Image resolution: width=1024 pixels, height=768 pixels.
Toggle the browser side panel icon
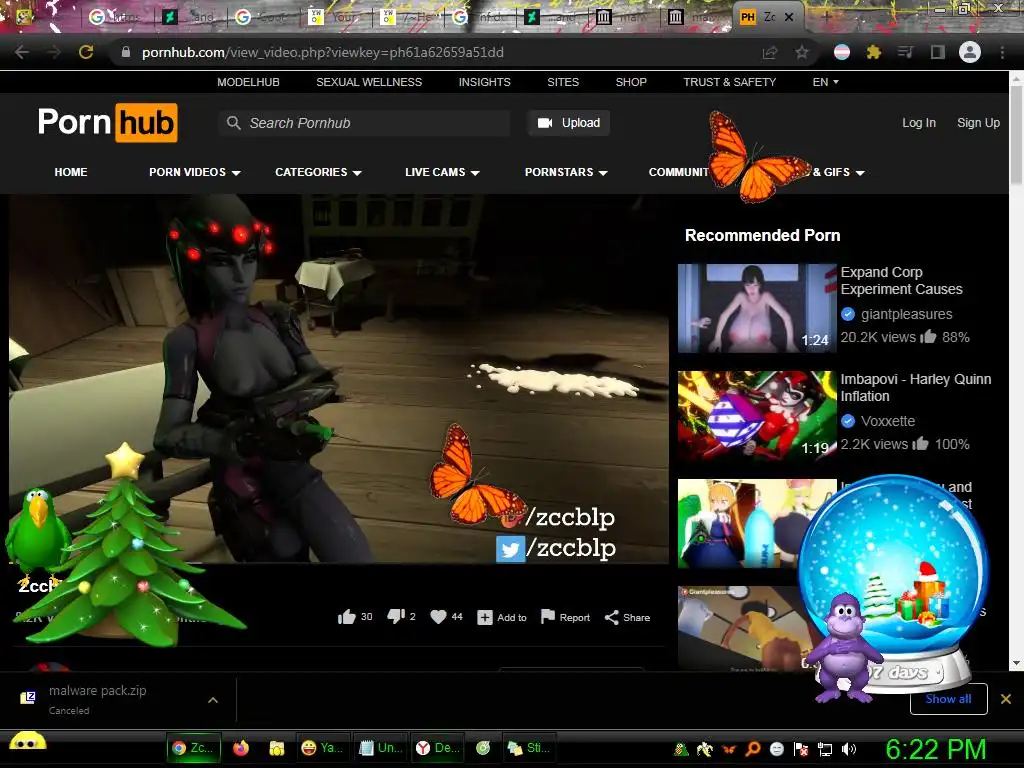(938, 52)
